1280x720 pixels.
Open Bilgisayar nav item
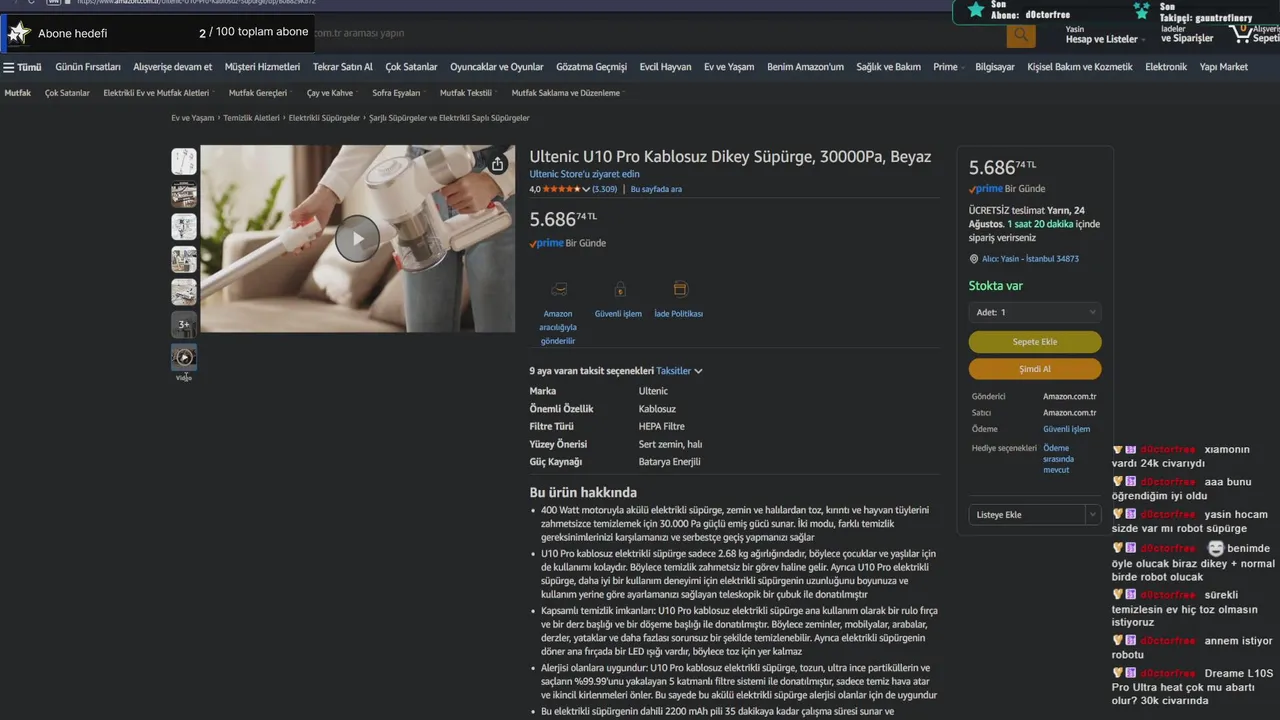[x=994, y=67]
